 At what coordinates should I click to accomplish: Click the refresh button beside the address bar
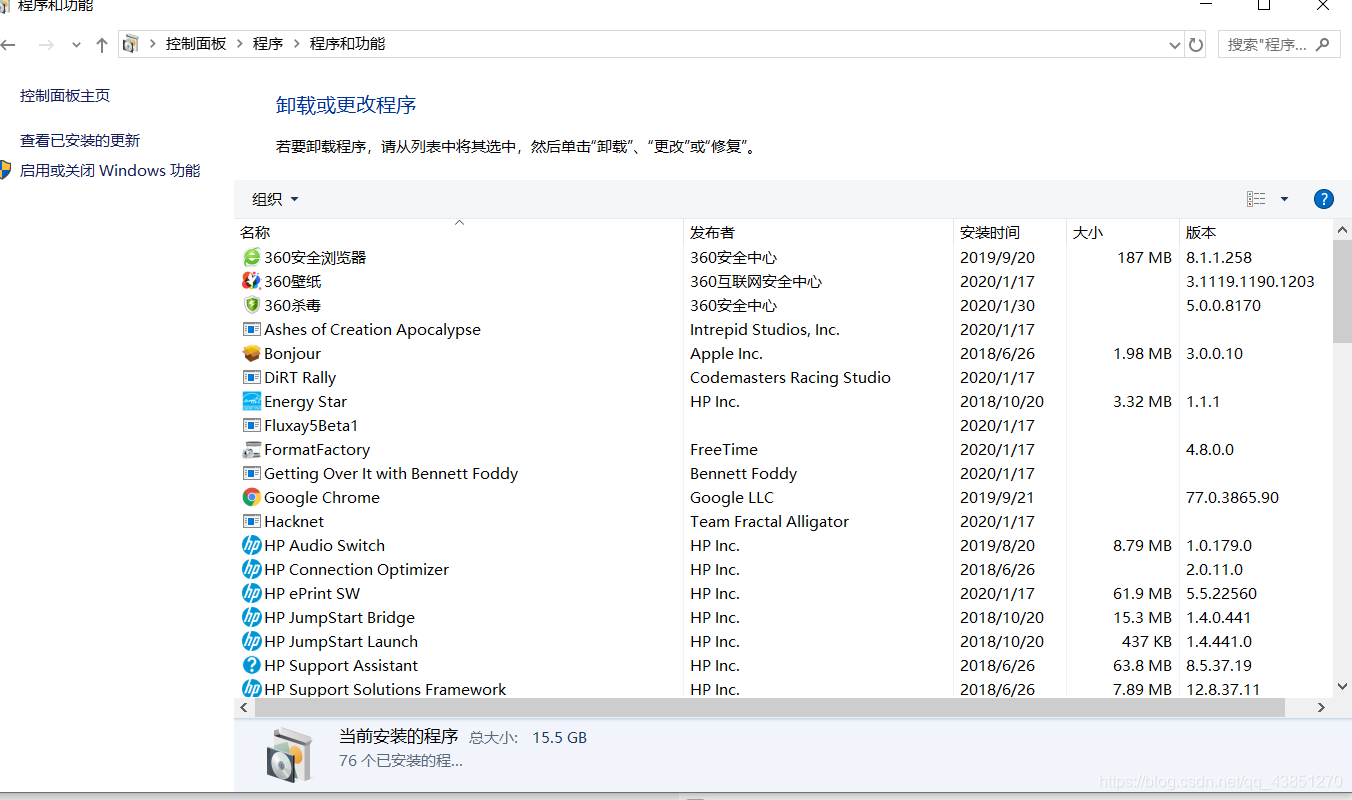(x=1196, y=44)
